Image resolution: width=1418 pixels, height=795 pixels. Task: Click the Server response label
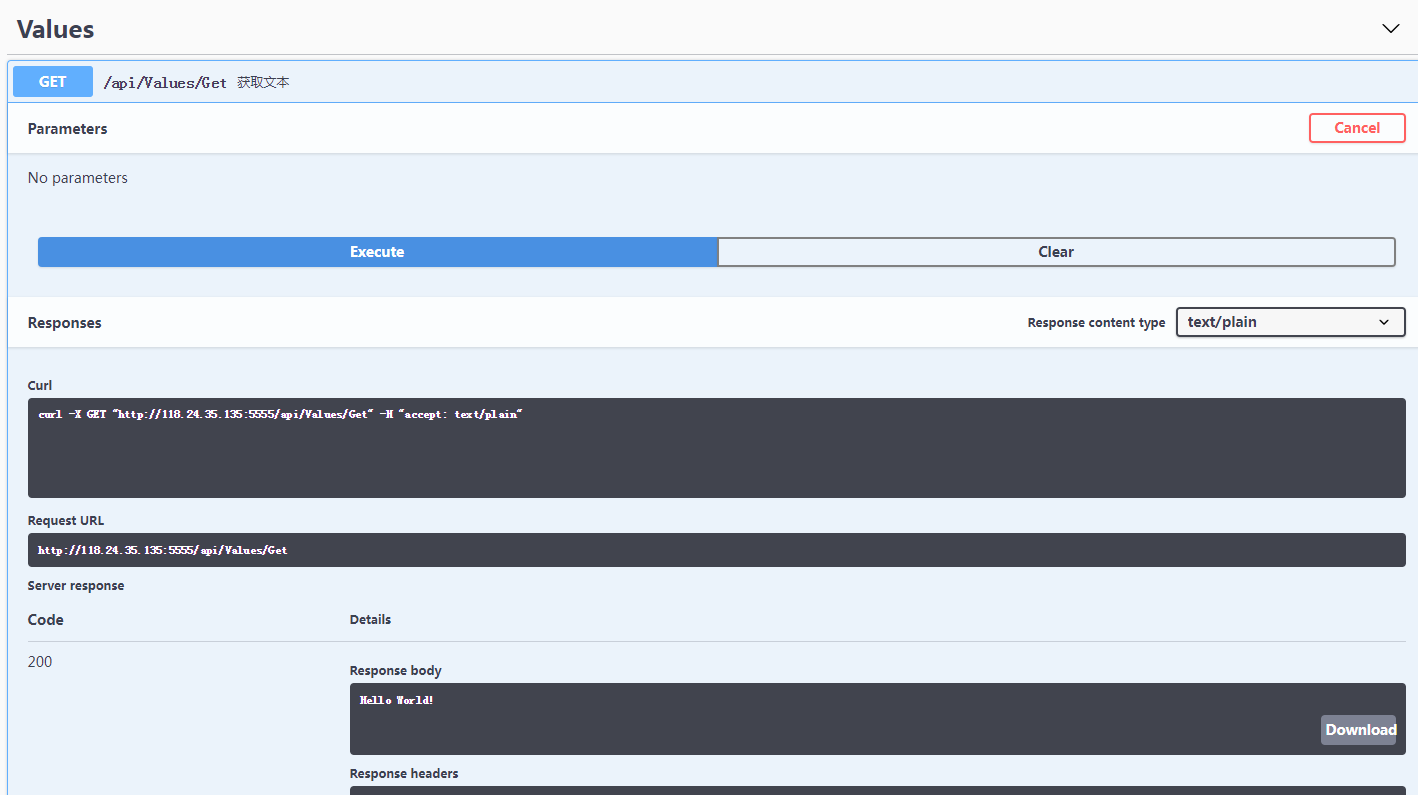76,586
